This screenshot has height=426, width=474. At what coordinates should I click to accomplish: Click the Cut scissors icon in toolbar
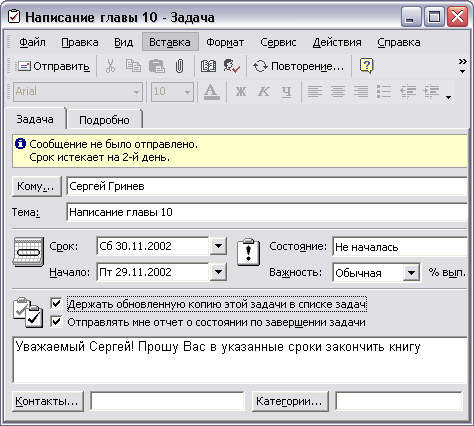tap(110, 66)
